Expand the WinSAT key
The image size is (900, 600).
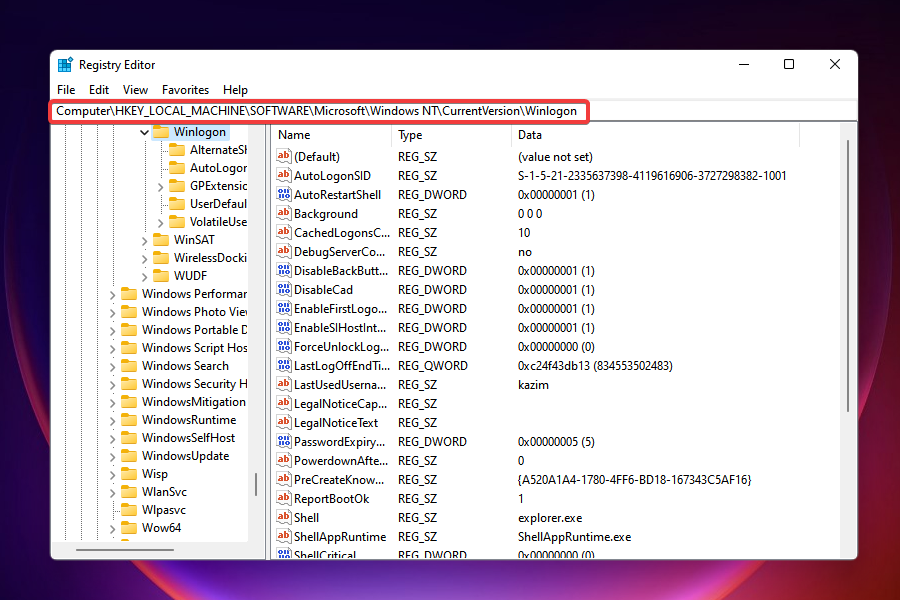click(144, 241)
